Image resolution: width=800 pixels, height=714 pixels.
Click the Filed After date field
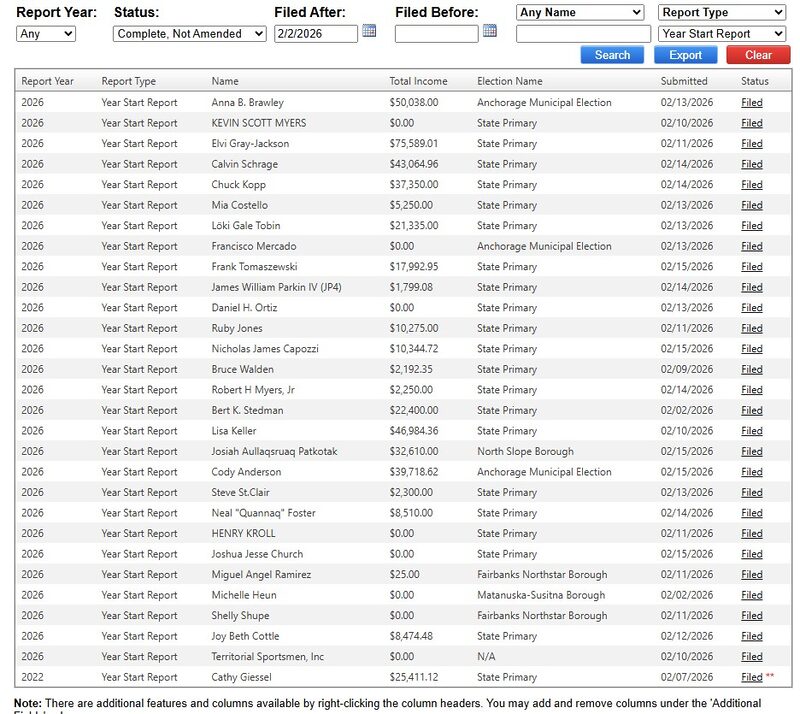[x=315, y=34]
